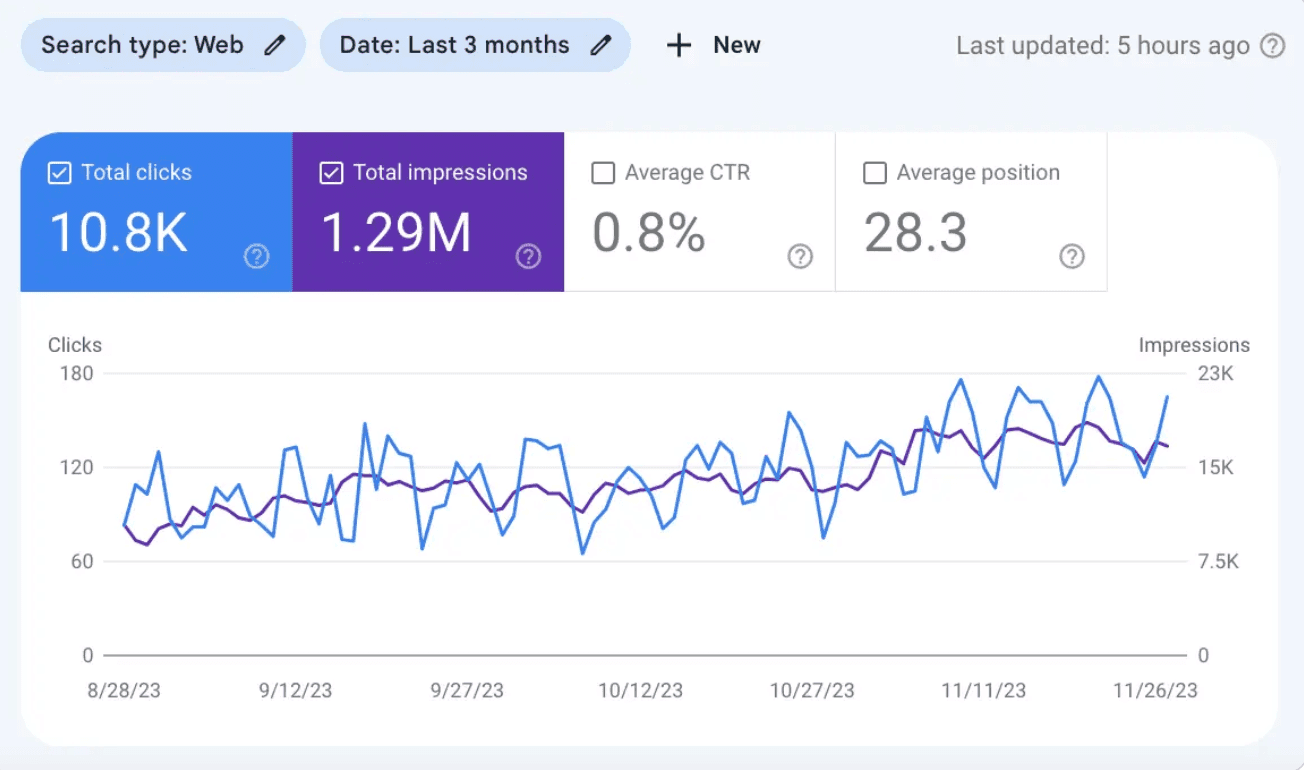
Task: Select the Average CTR card
Action: tap(700, 212)
